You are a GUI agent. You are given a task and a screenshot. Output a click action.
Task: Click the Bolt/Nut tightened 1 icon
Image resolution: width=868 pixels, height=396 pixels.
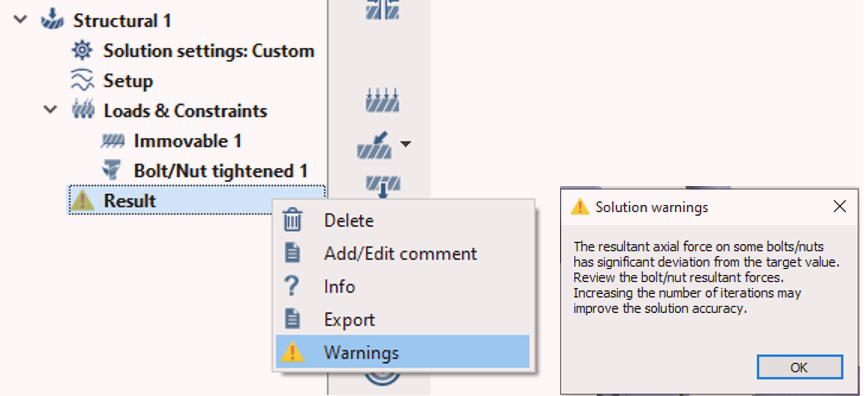(x=112, y=171)
